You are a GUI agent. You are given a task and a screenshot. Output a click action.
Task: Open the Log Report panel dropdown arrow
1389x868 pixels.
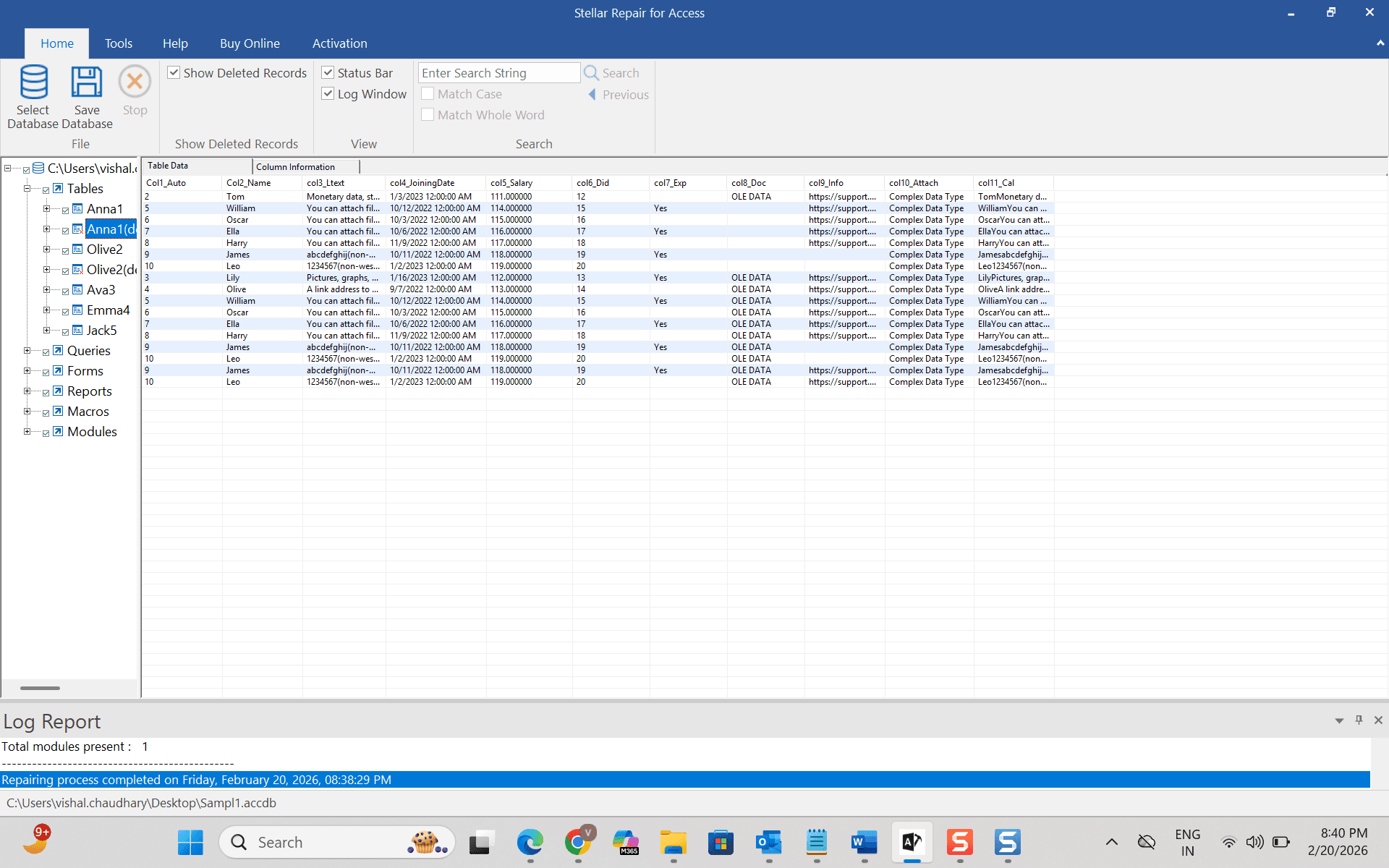(x=1339, y=720)
